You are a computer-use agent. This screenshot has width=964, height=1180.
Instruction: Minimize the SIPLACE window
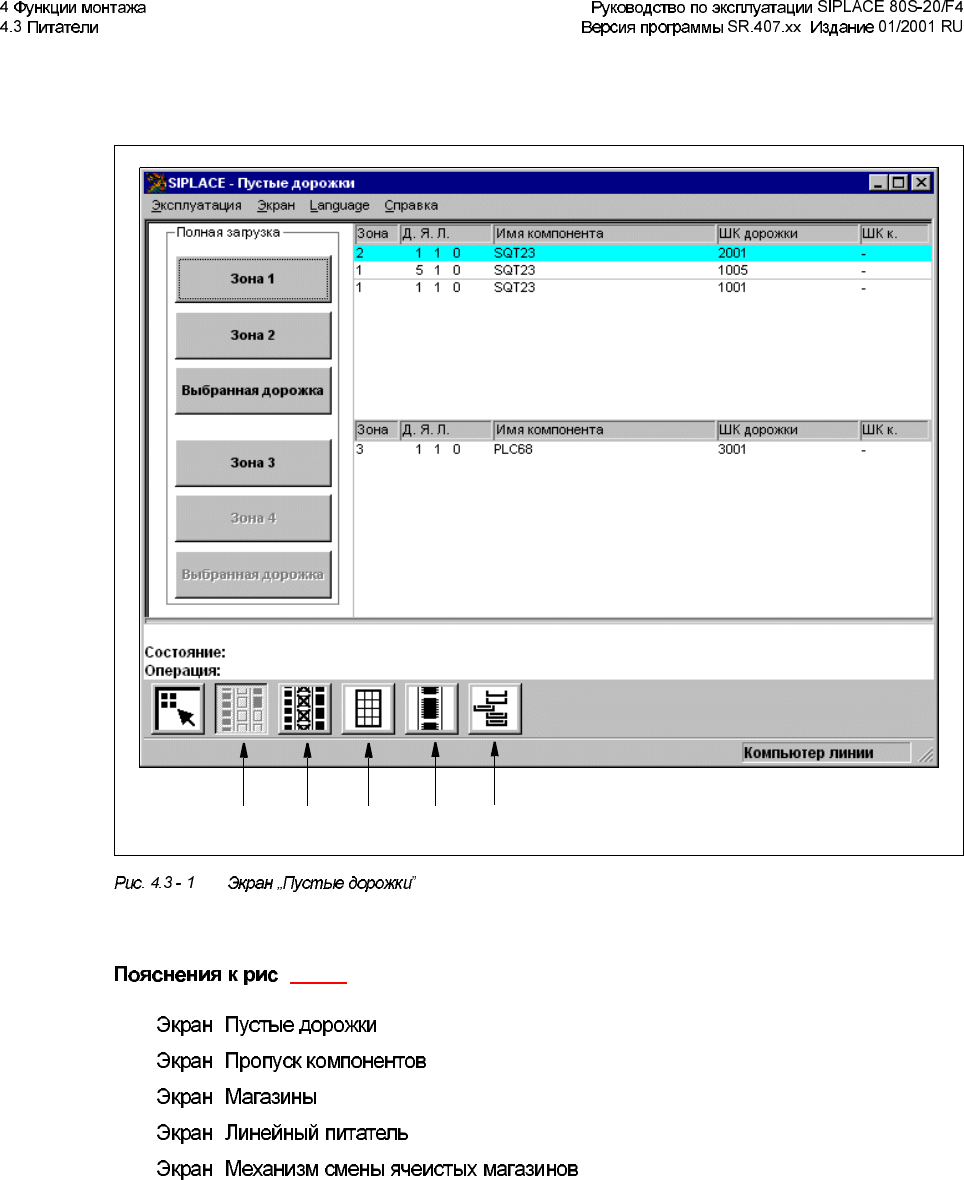(878, 182)
